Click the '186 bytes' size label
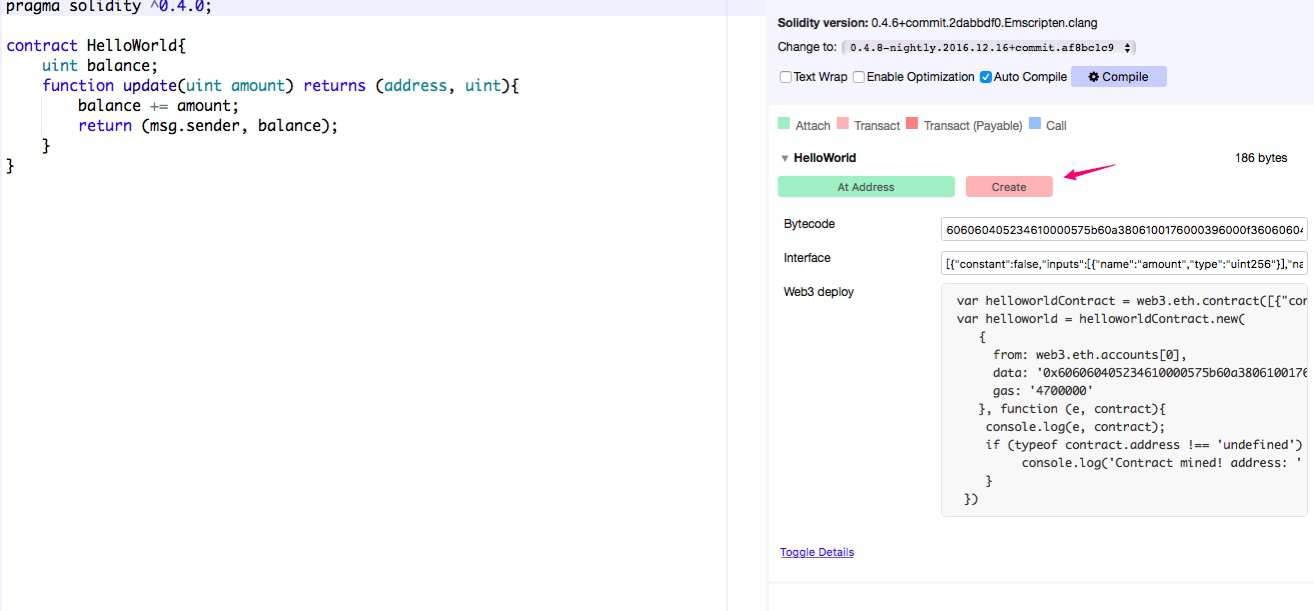The height and width of the screenshot is (611, 1314). point(1261,158)
